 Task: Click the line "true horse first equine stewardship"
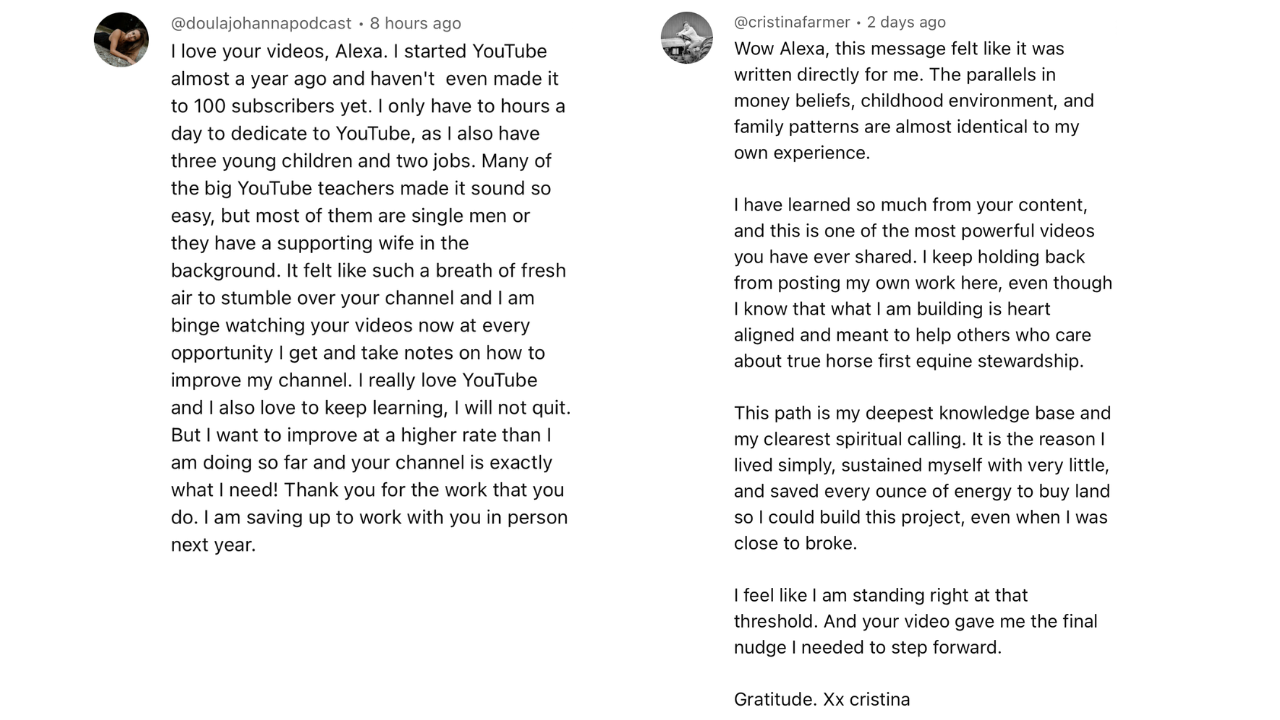point(908,361)
